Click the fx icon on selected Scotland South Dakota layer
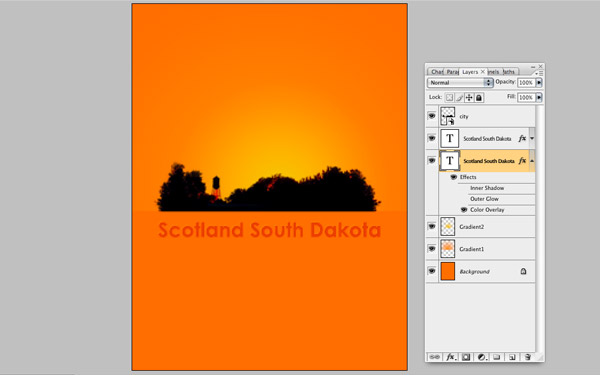 (x=522, y=161)
